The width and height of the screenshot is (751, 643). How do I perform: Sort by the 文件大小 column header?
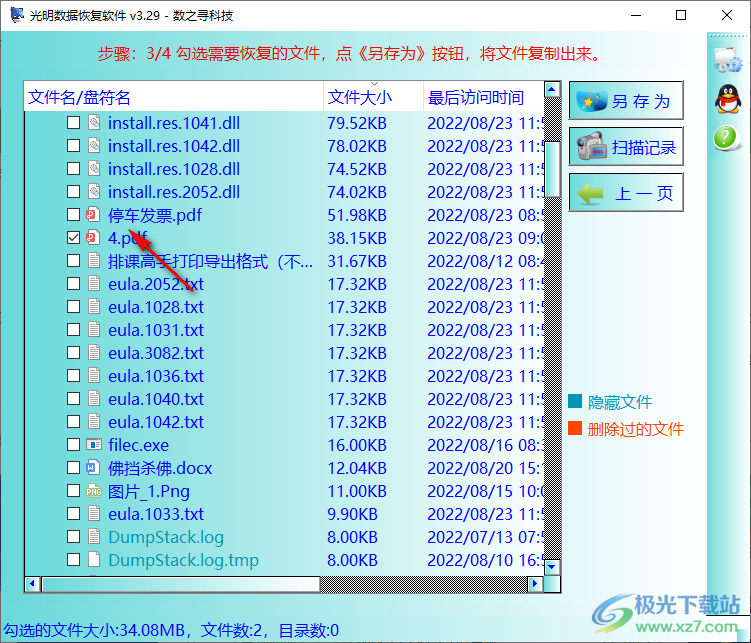coord(374,97)
